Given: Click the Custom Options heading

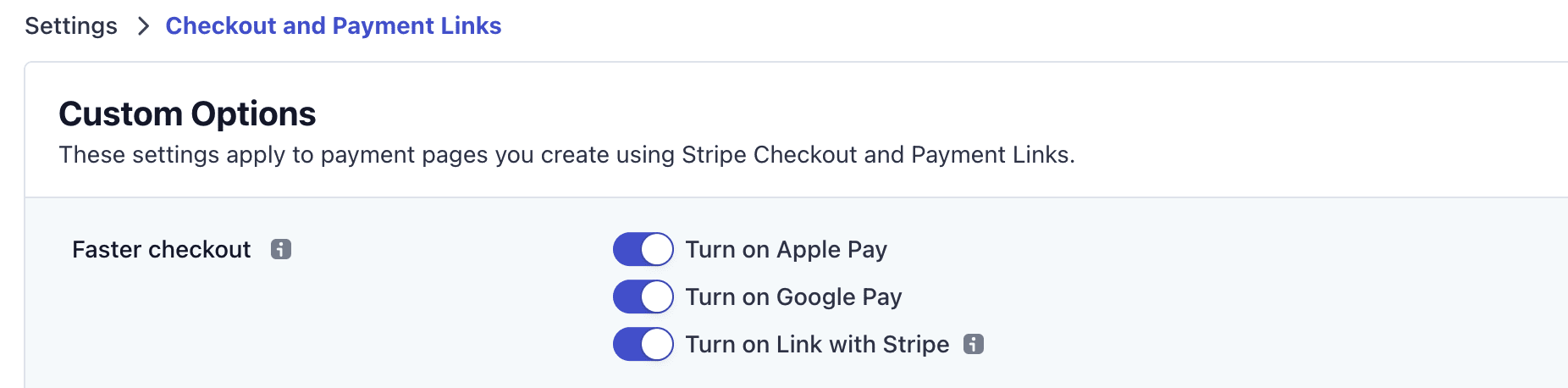Looking at the screenshot, I should 187,114.
